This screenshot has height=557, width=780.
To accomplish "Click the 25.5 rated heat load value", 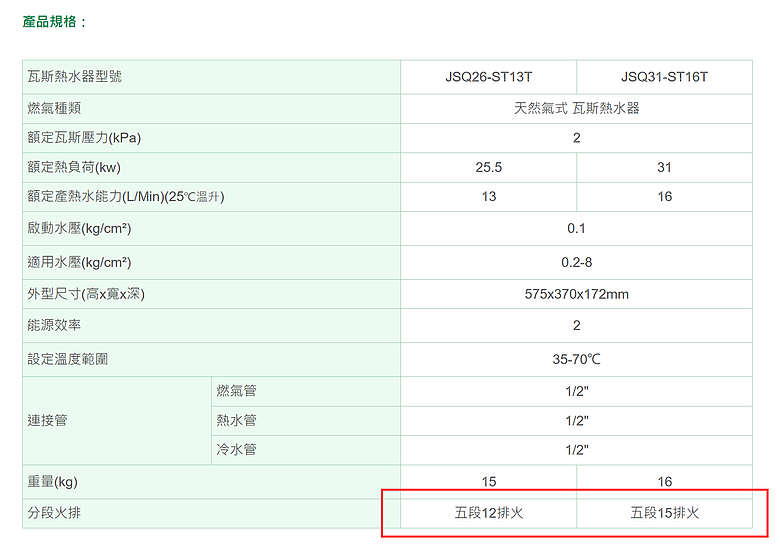I will click(488, 167).
